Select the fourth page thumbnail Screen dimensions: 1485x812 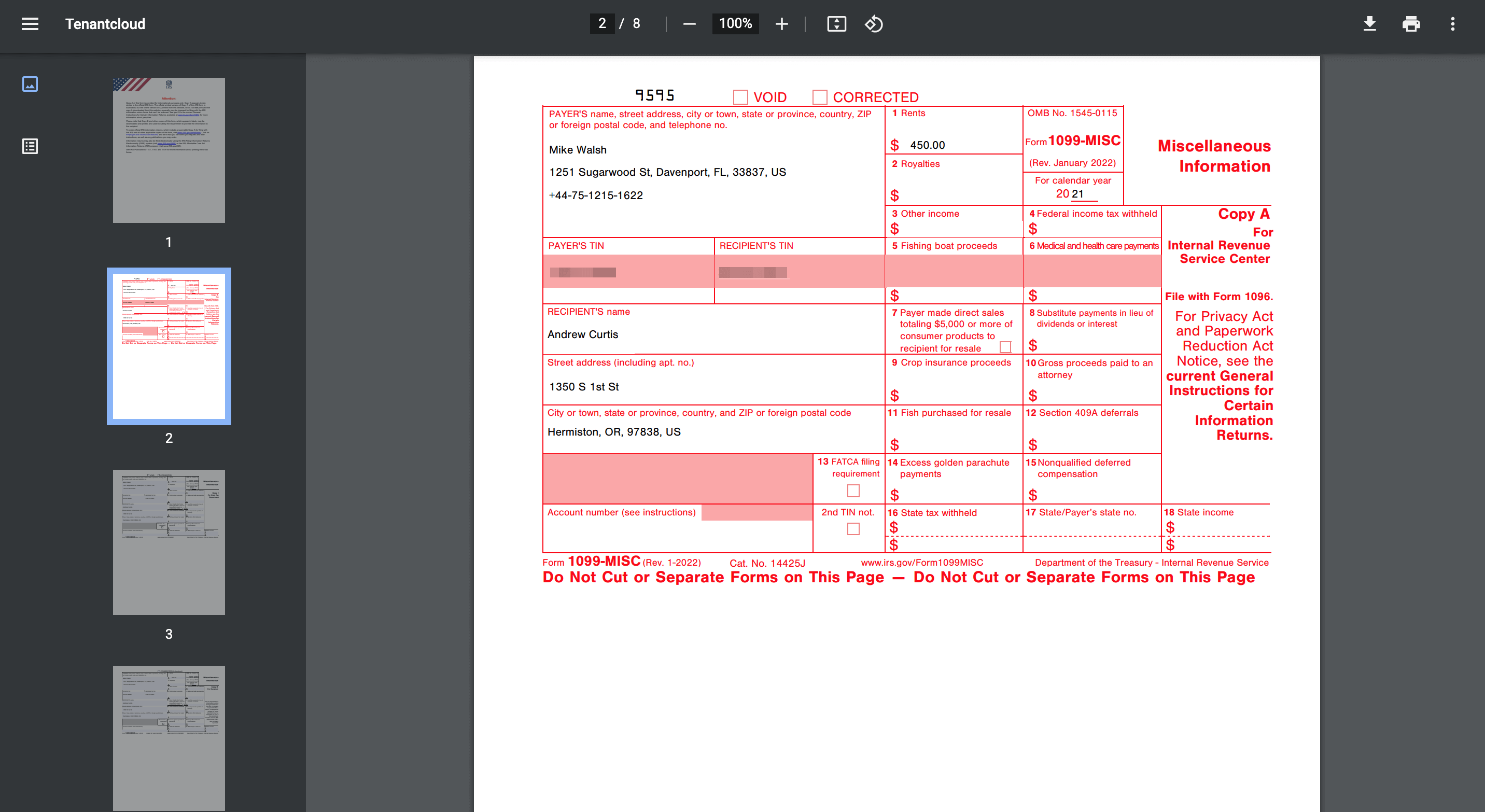tap(169, 738)
